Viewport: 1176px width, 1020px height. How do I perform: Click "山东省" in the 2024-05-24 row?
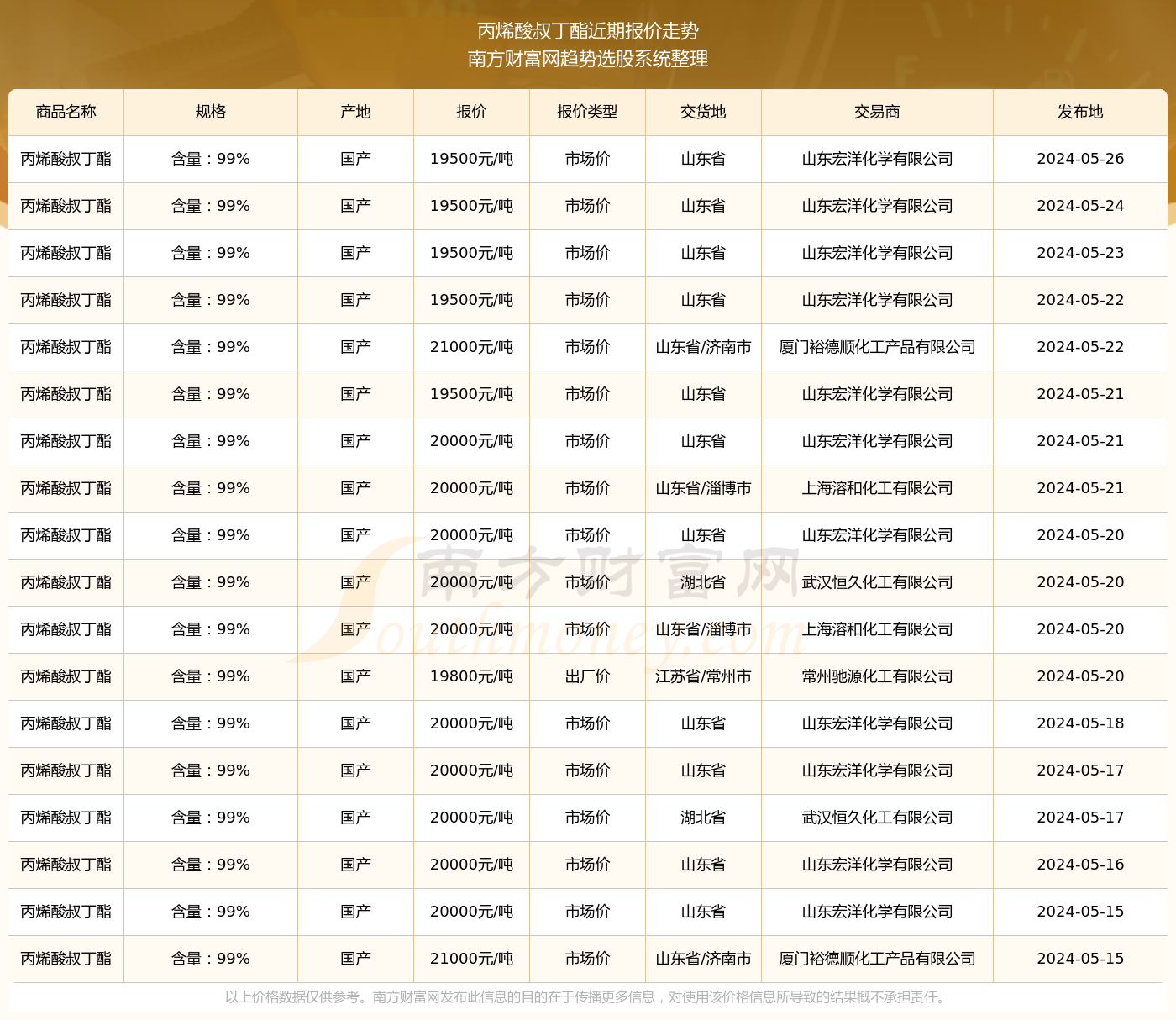pyautogui.click(x=703, y=206)
